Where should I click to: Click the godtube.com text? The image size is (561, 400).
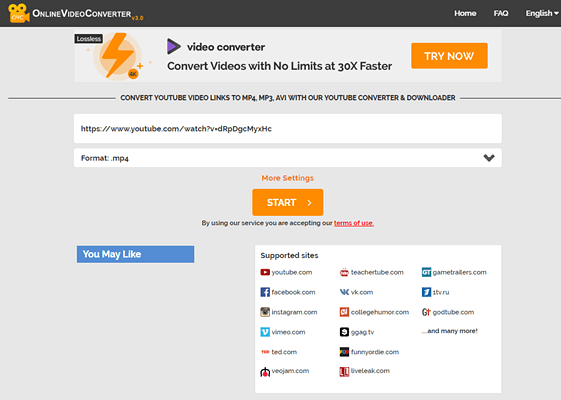coord(453,312)
